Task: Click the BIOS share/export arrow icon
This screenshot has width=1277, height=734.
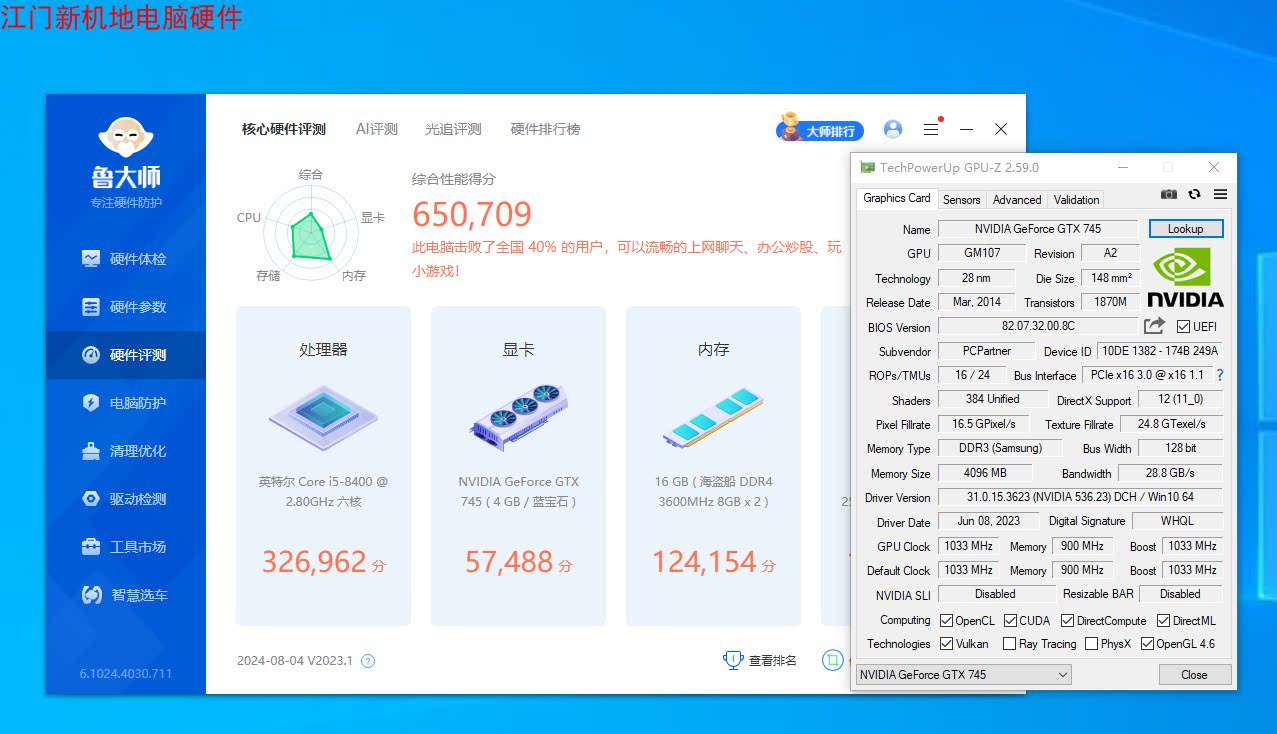Action: [1154, 326]
